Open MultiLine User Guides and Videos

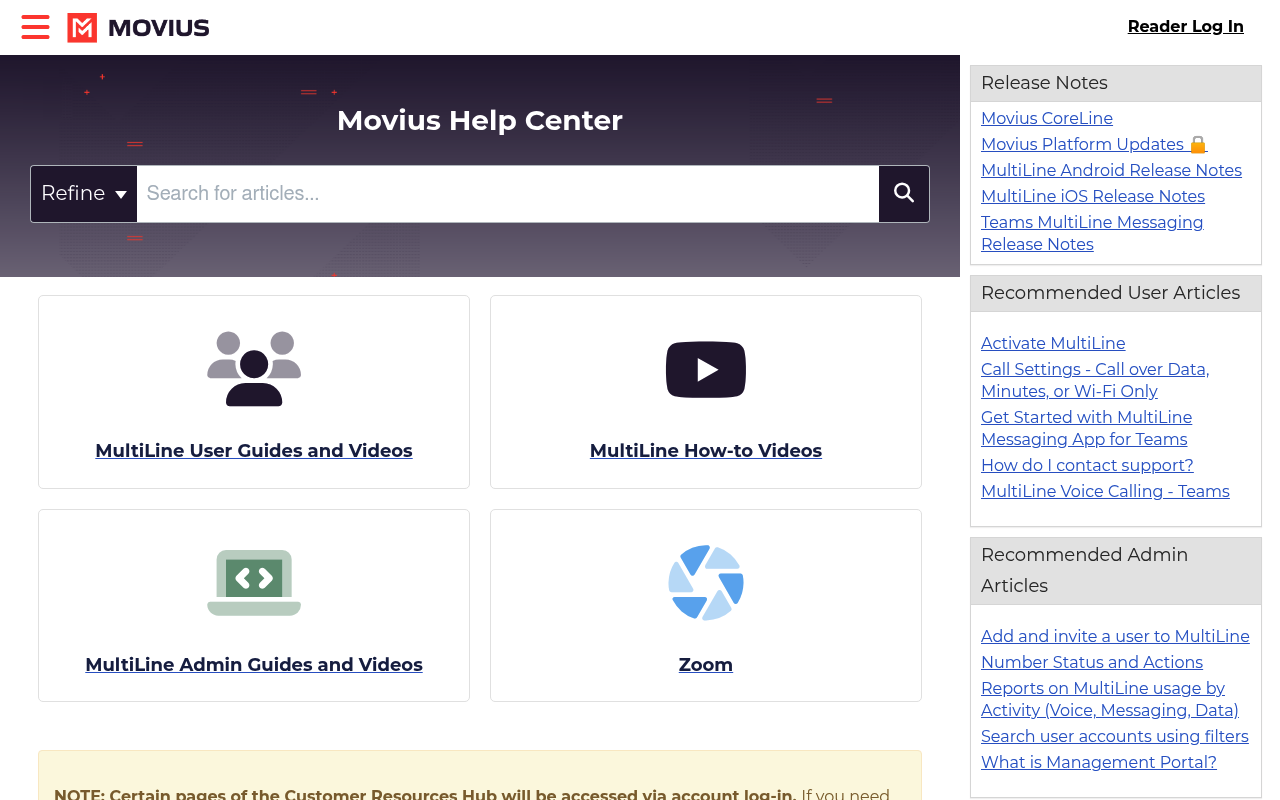[254, 451]
